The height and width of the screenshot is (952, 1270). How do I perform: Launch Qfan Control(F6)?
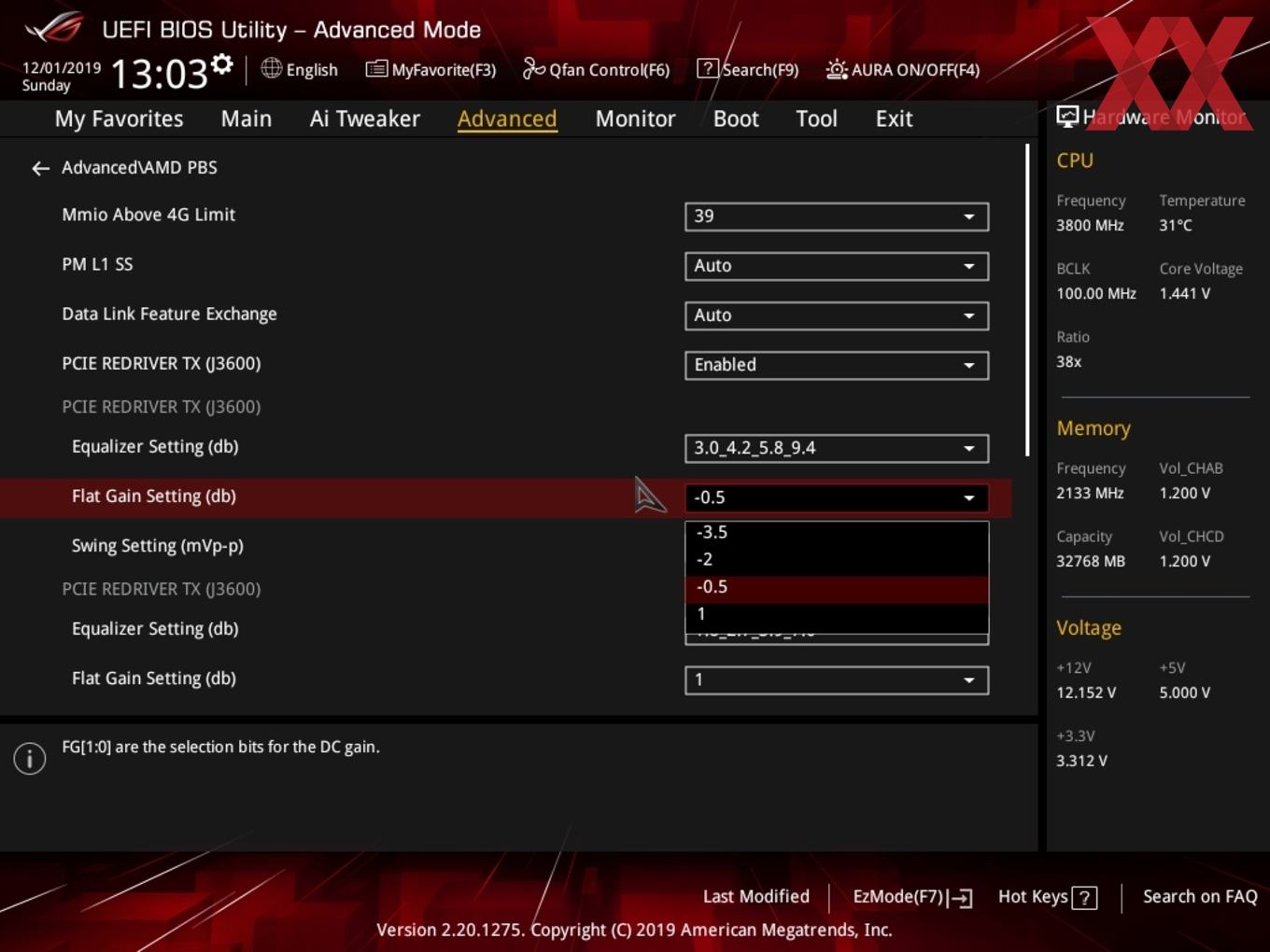coord(596,69)
